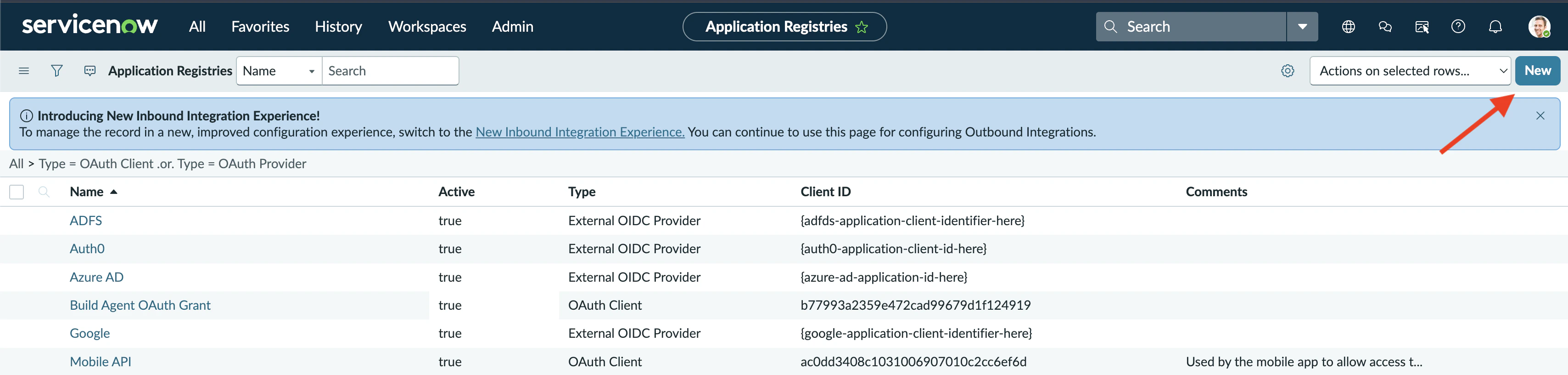
Task: Follow New Inbound Integration Experience link
Action: pos(579,132)
